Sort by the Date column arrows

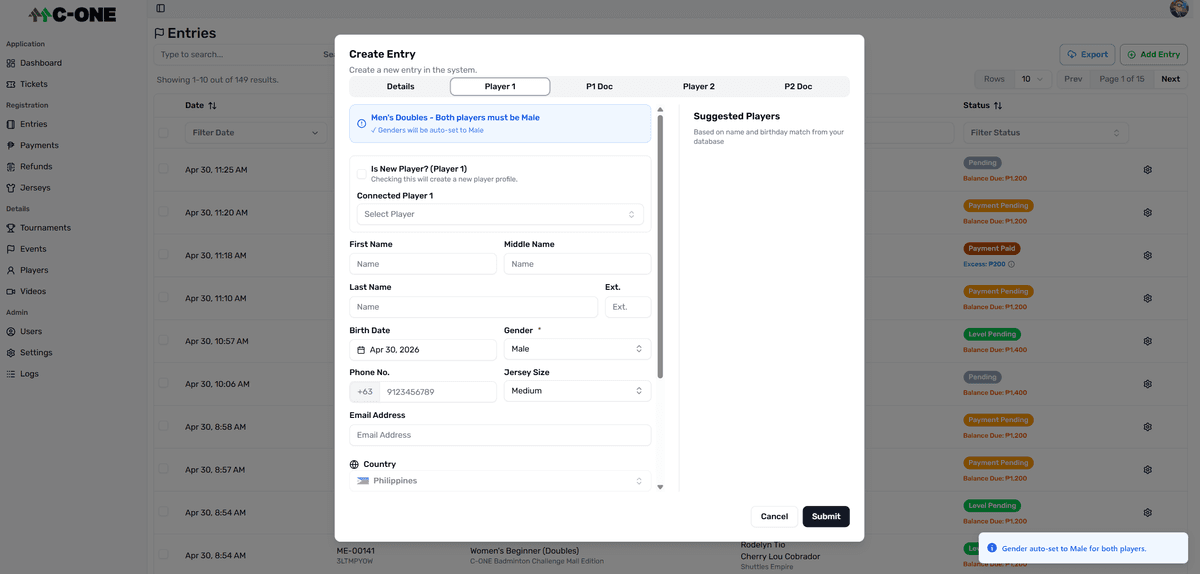(x=212, y=105)
